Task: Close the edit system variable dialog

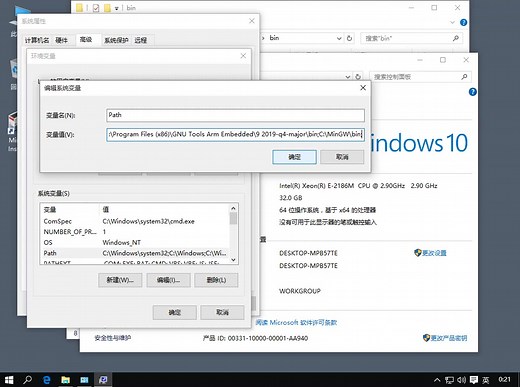Action: pyautogui.click(x=363, y=88)
